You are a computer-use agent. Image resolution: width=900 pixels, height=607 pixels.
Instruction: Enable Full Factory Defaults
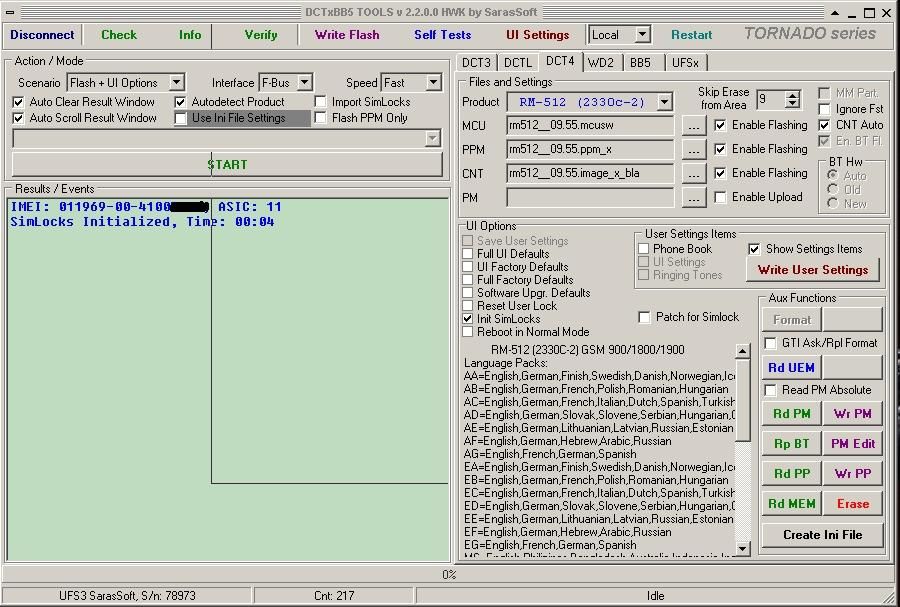(468, 280)
